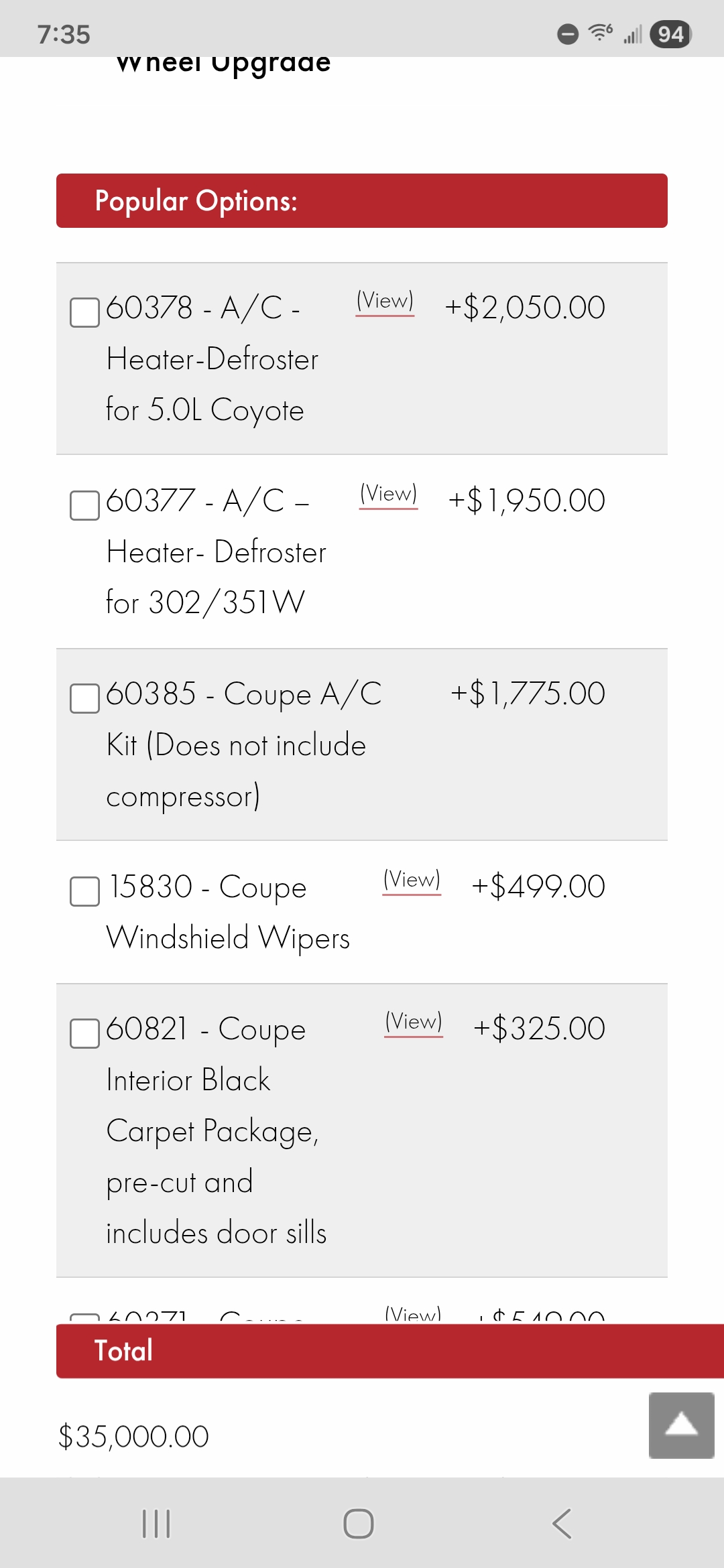View details of Coupe Windshield Wipers
Image resolution: width=724 pixels, height=1568 pixels.
(x=412, y=880)
